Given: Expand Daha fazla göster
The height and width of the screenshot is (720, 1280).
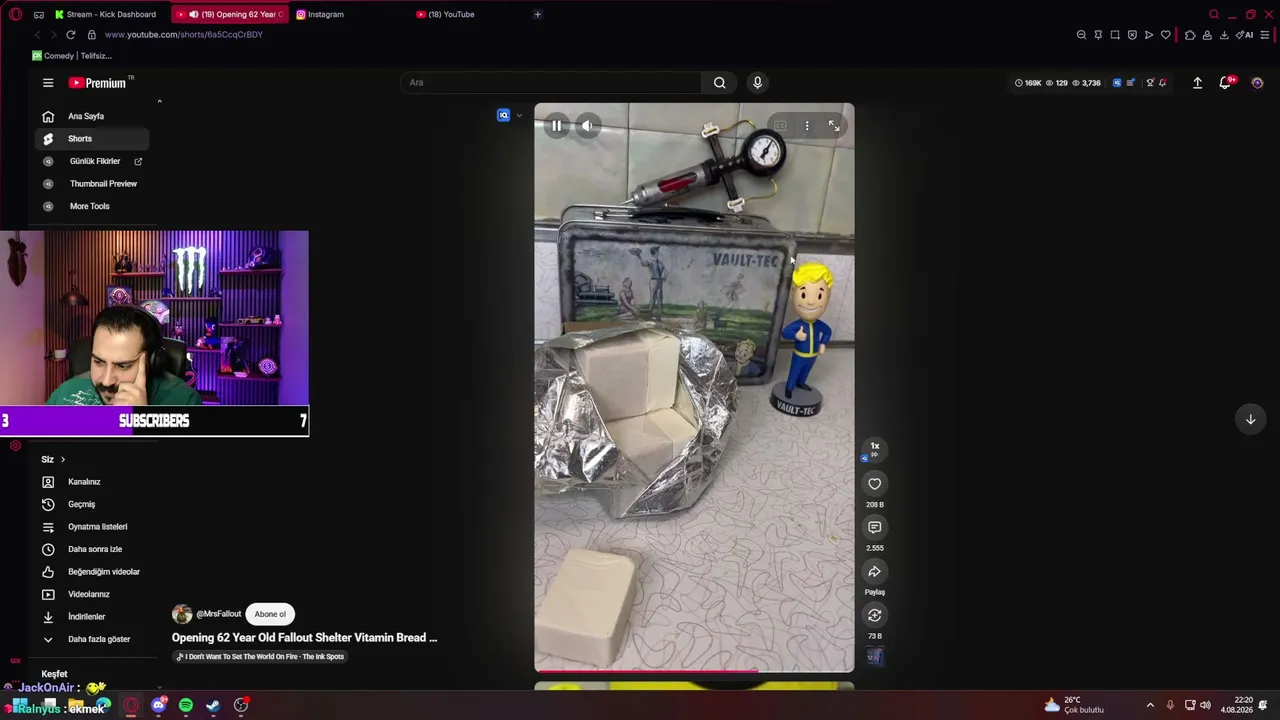Looking at the screenshot, I should [92, 639].
